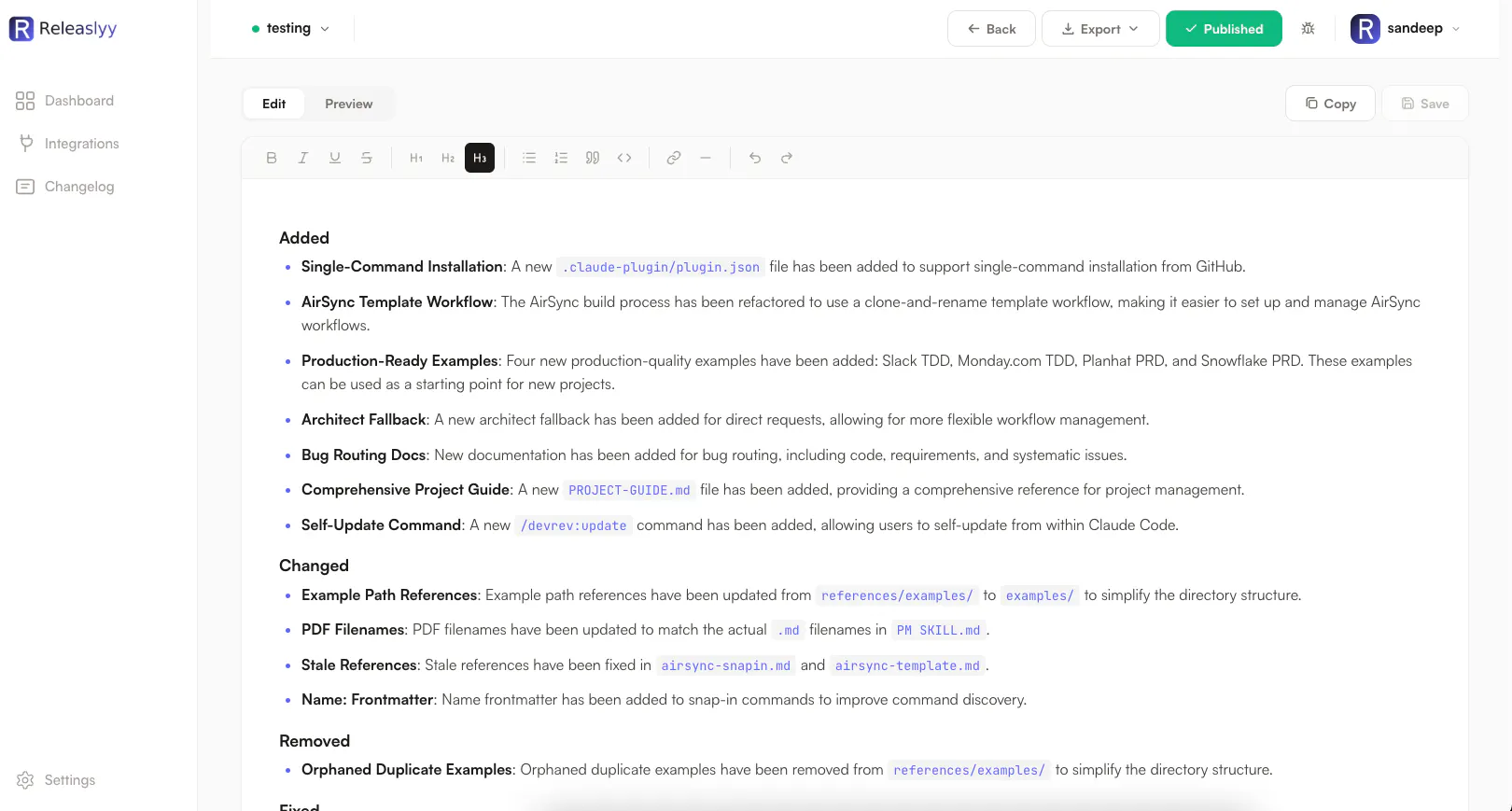
Task: Toggle the H1 heading style
Action: point(416,158)
